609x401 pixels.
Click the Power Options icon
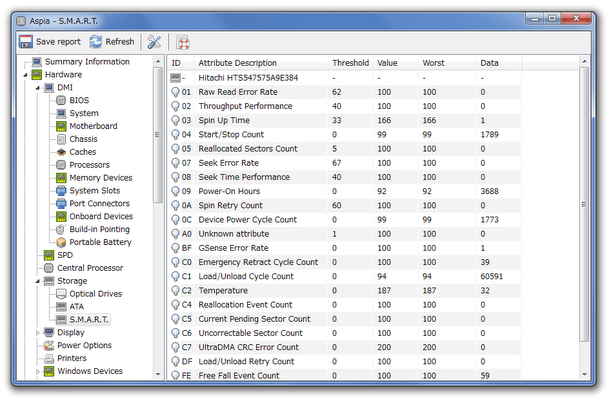[49, 345]
